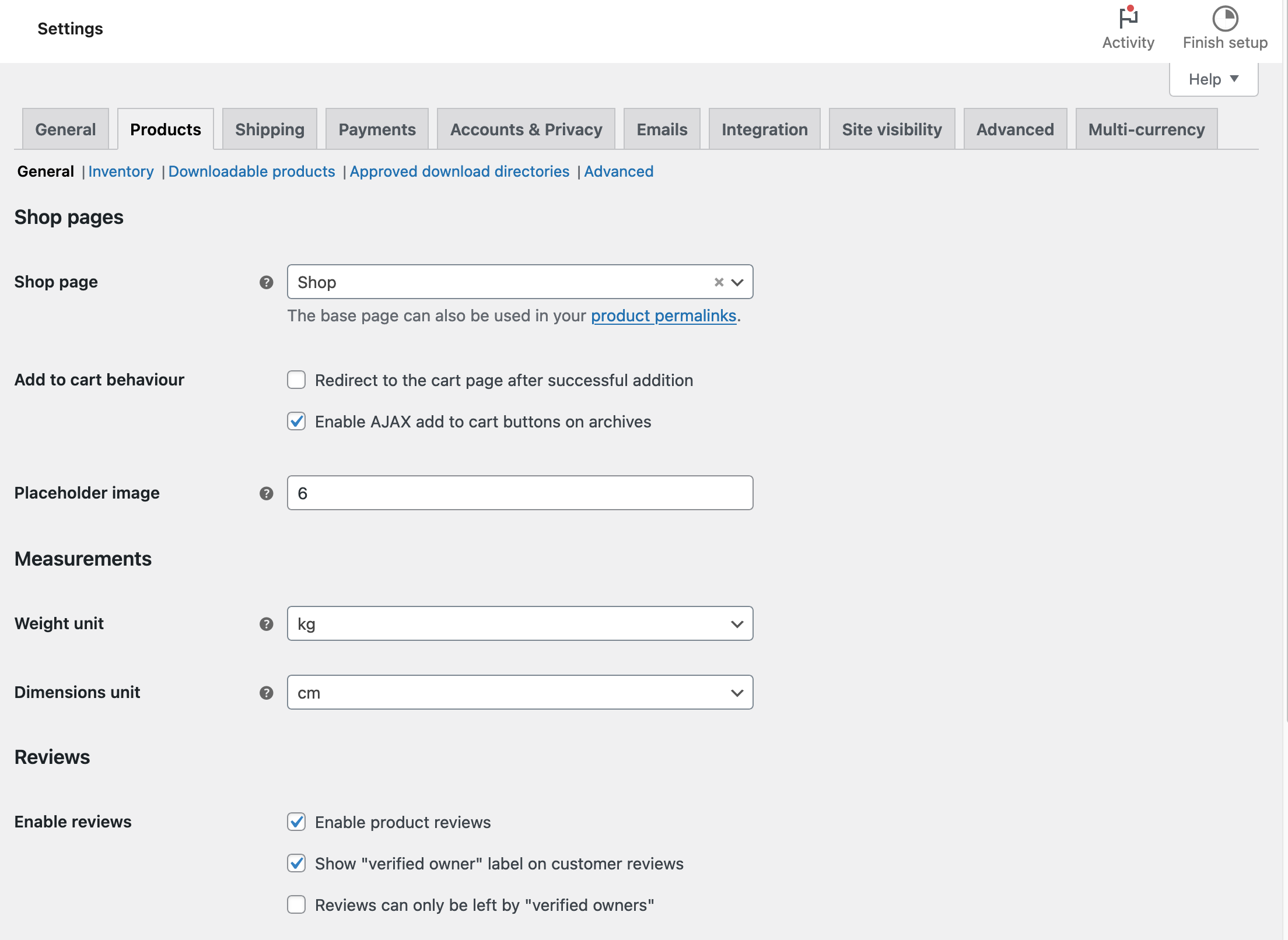The height and width of the screenshot is (940, 1288).
Task: Open the Dimensions unit dropdown
Action: (737, 693)
